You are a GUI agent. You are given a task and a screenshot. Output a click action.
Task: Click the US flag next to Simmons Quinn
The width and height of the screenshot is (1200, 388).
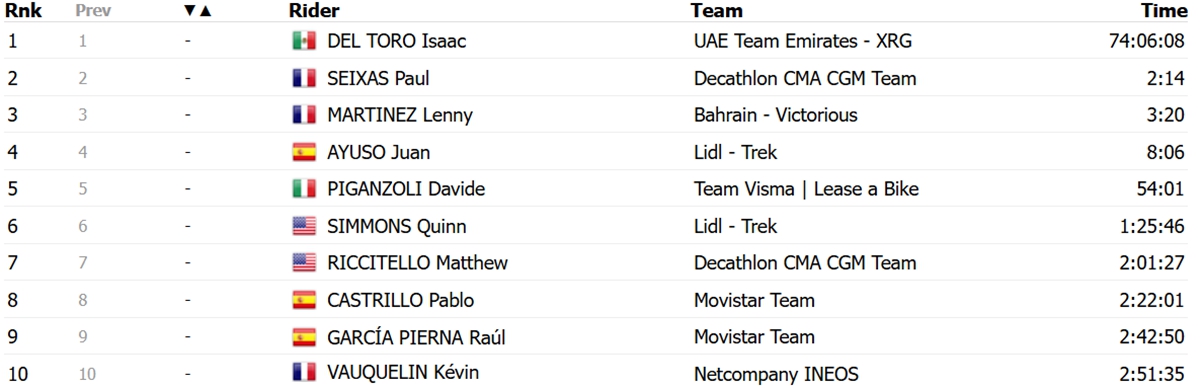coord(304,226)
